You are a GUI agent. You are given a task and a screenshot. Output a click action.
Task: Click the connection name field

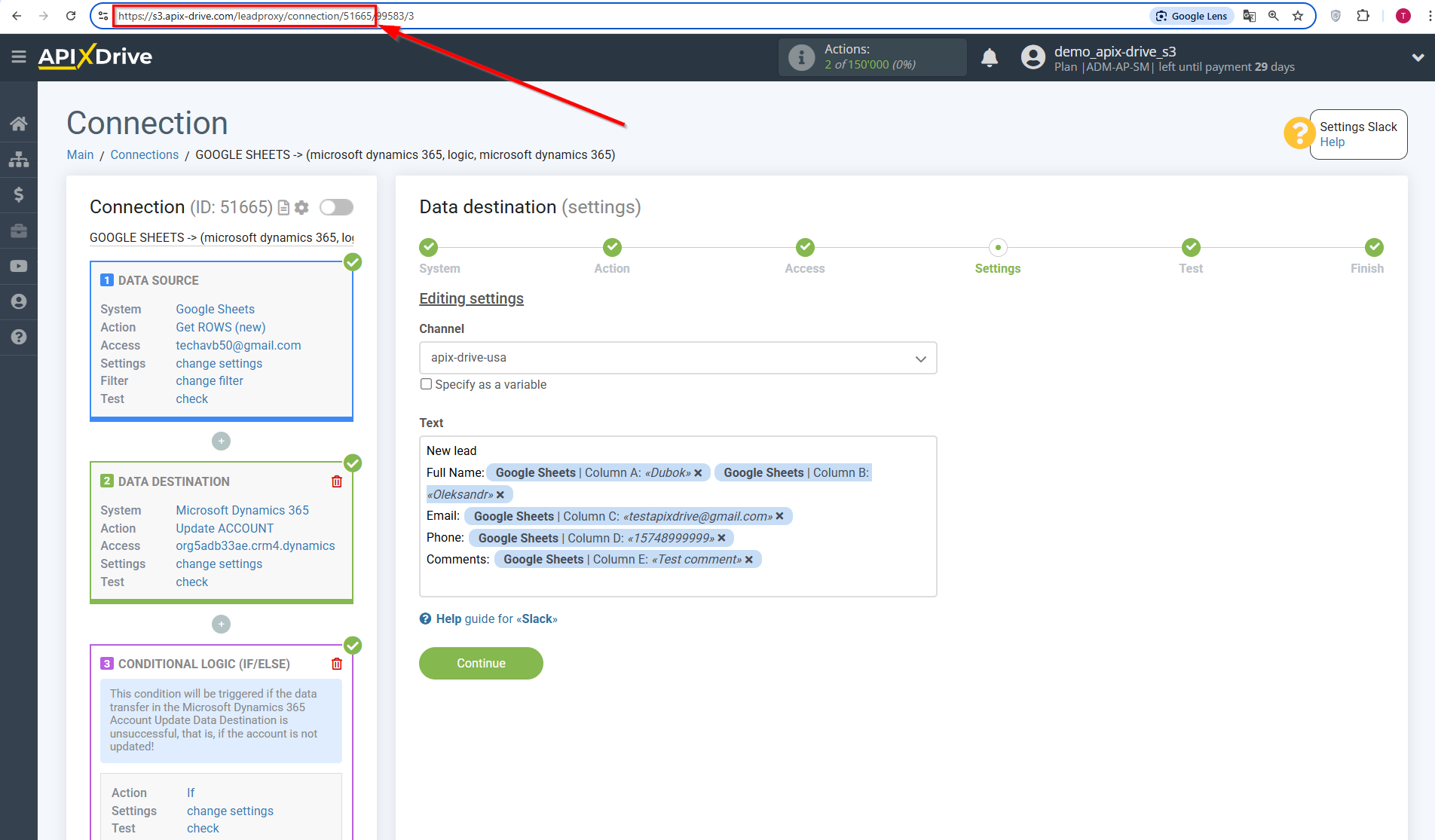(221, 238)
